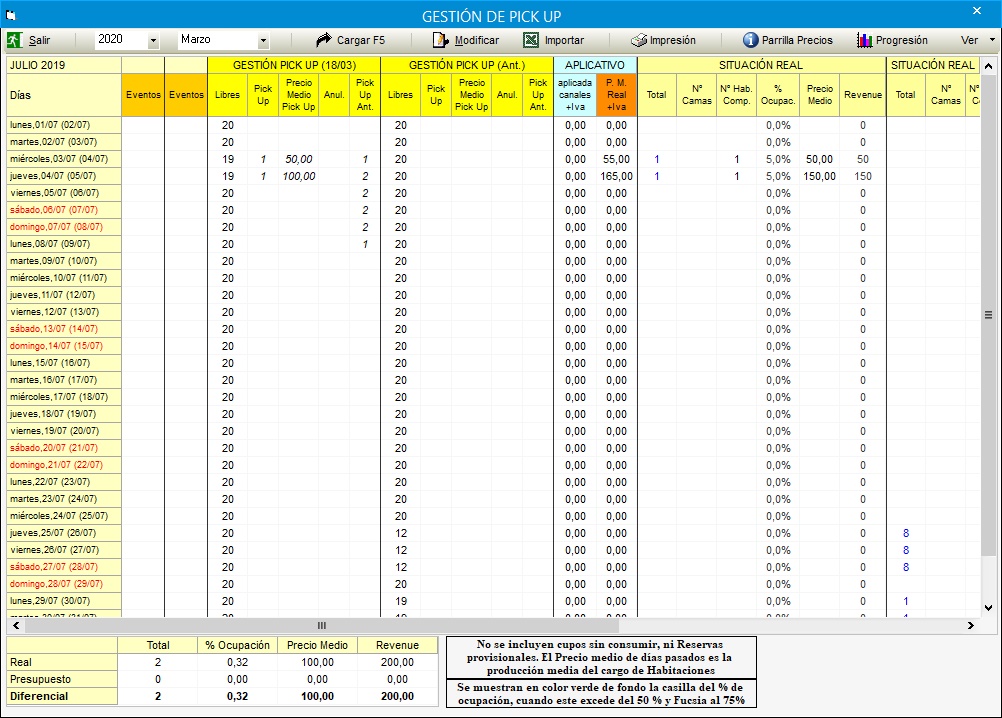Viewport: 1002px width, 718px height.
Task: Expand the Ver dropdown arrow
Action: (x=992, y=40)
